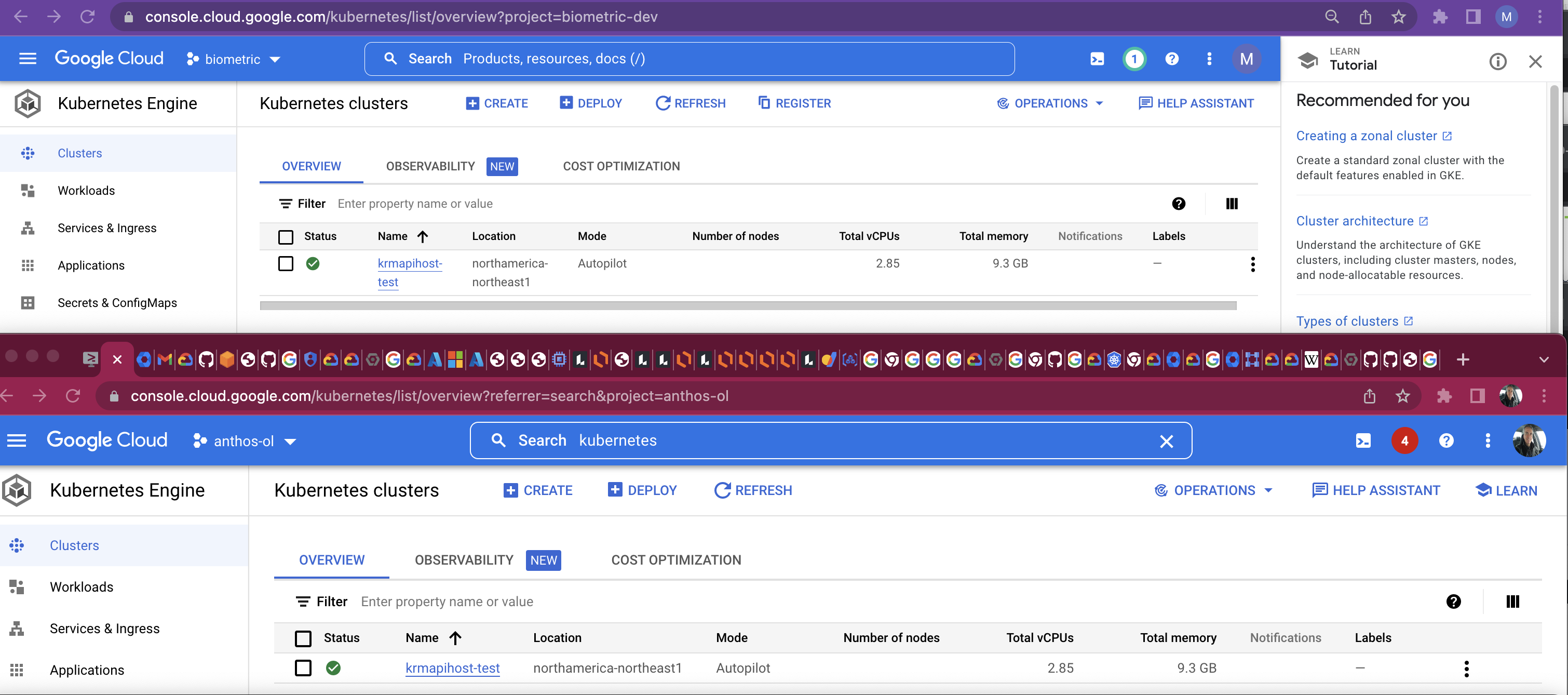
Task: Click the help icon in the anthos-ol header
Action: [1445, 440]
